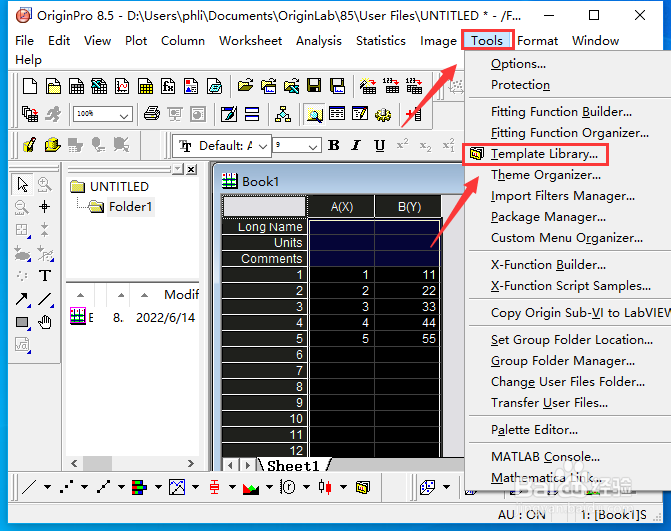The height and width of the screenshot is (531, 671).
Task: Expand the Area plot dropdown arrow
Action: pyautogui.click(x=270, y=487)
